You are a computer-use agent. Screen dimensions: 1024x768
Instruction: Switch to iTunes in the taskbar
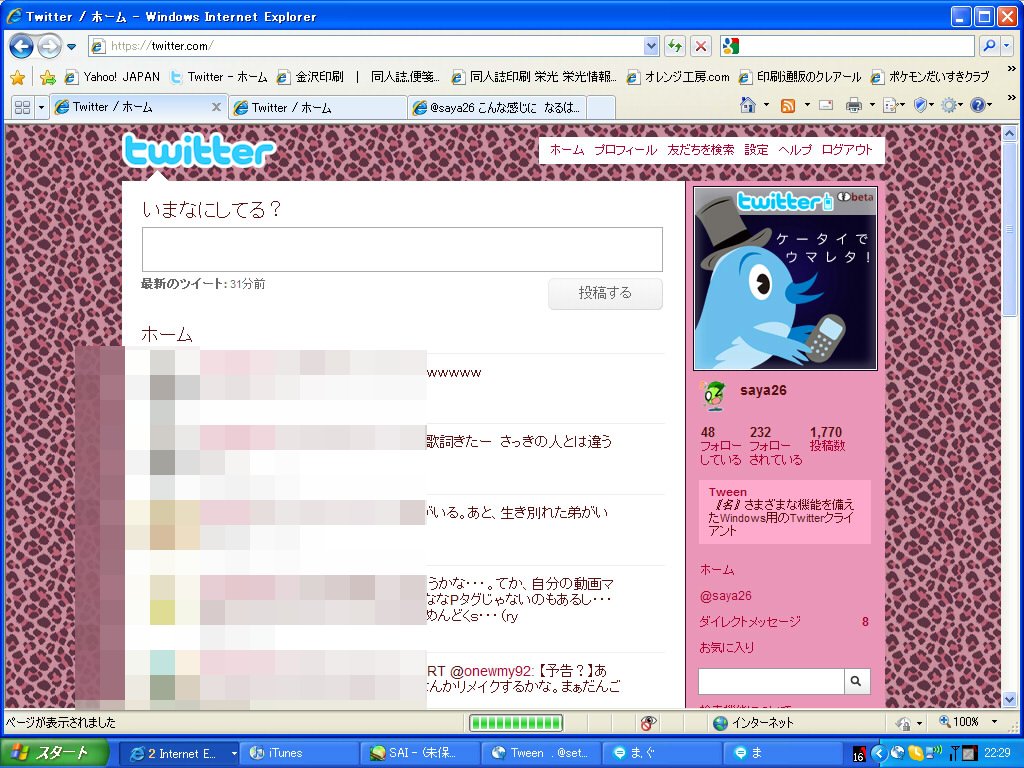300,754
